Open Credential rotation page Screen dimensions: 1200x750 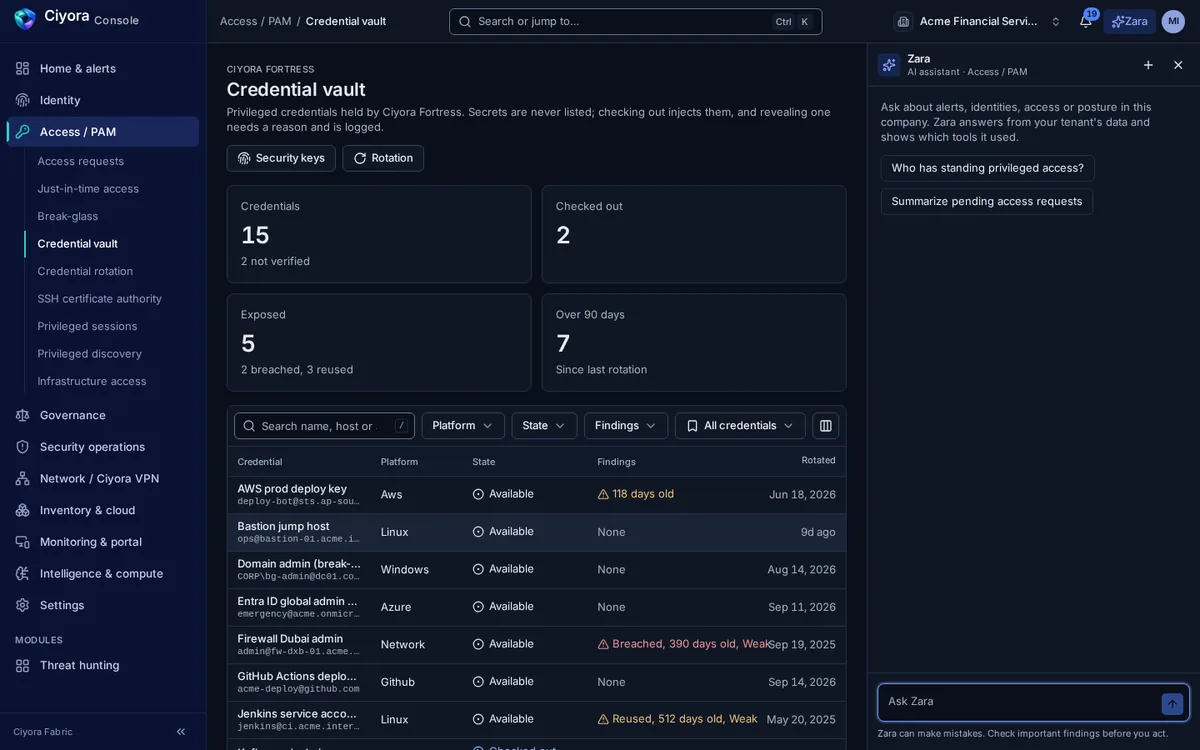[x=85, y=271]
